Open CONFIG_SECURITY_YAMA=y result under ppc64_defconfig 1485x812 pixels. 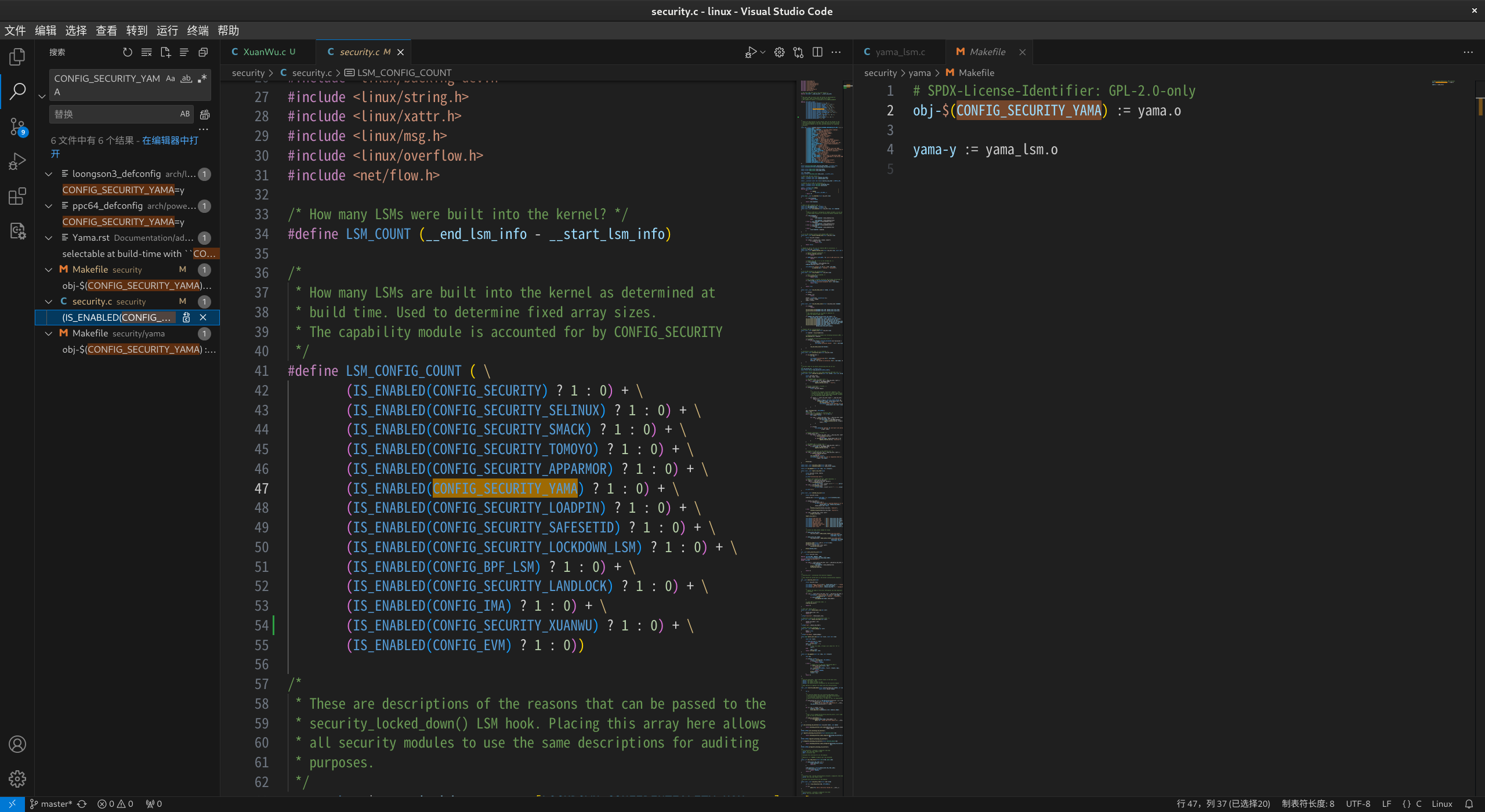(x=123, y=222)
